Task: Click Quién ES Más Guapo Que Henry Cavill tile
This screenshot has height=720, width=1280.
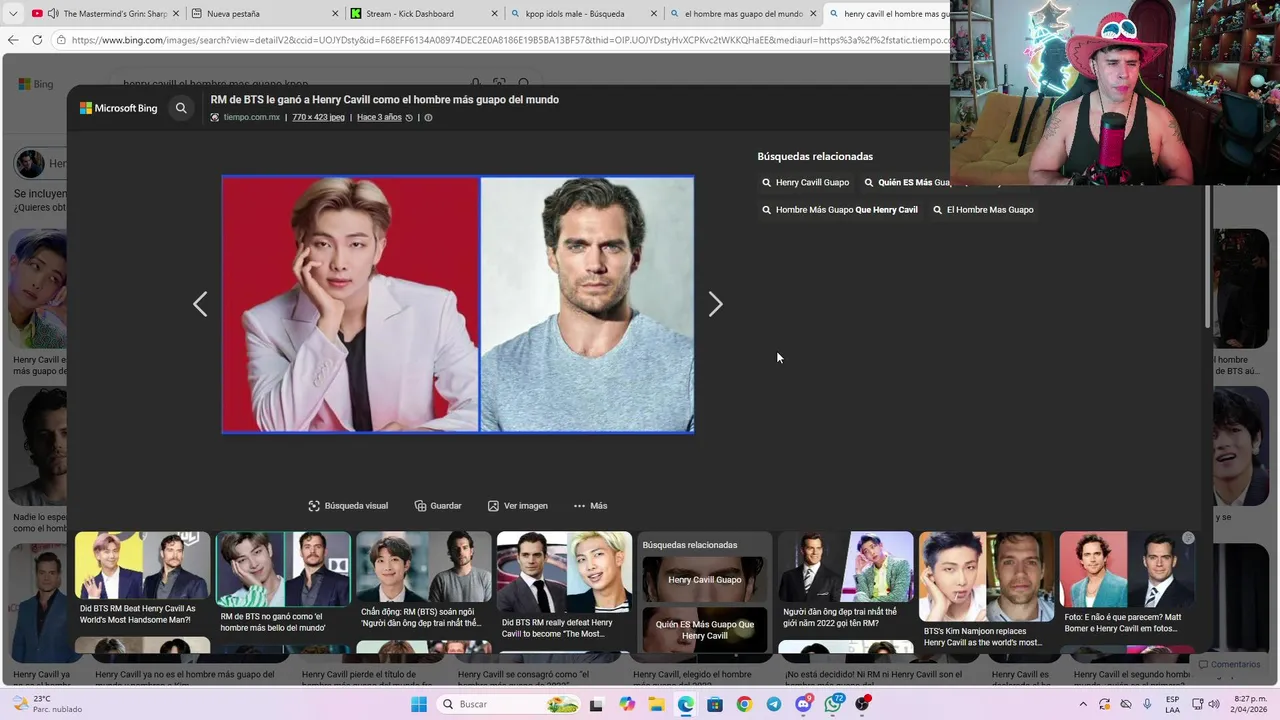Action: [705, 630]
